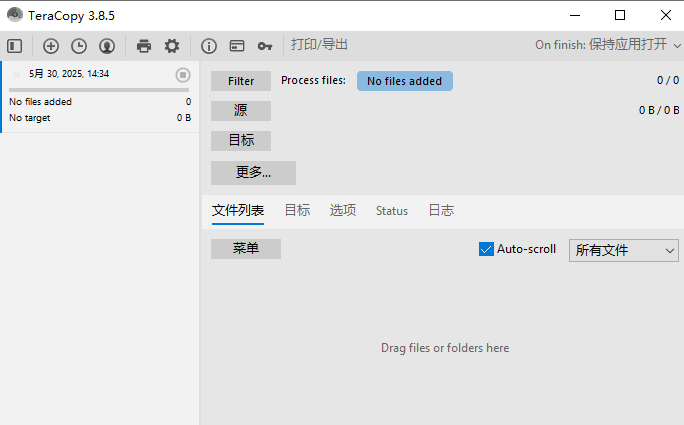Click the printer icon in toolbar
Image resolution: width=684 pixels, height=425 pixels.
click(144, 46)
